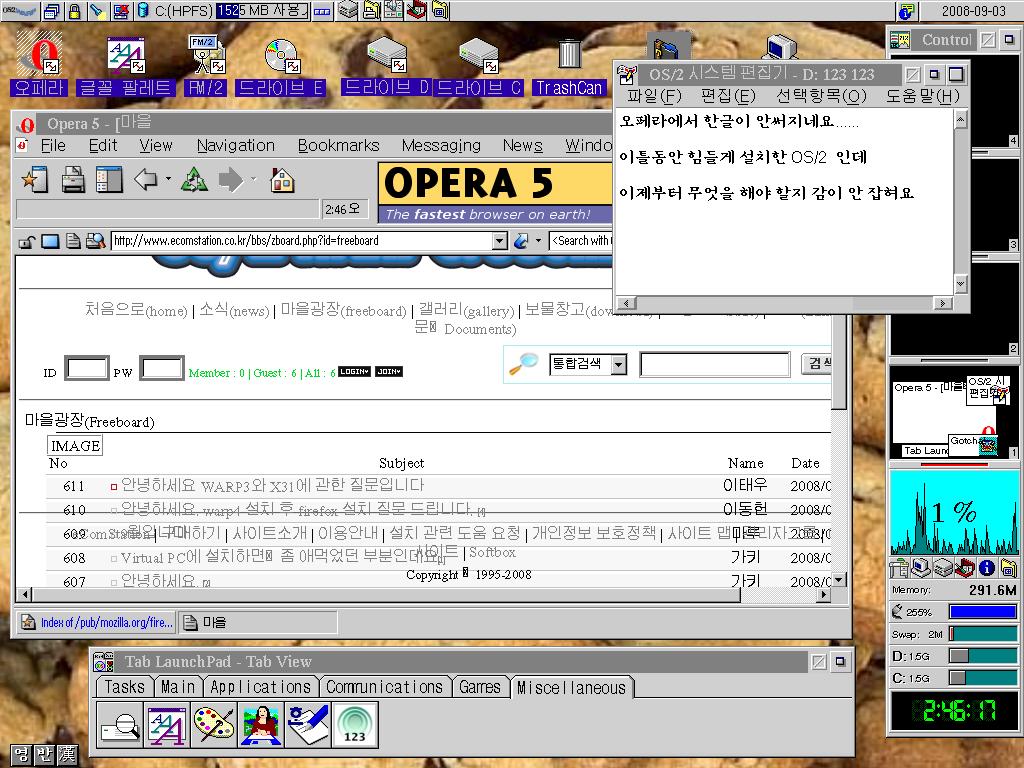Image resolution: width=1024 pixels, height=768 pixels.
Task: Launch the paint palette icon in Tab LaunchPad
Action: (214, 725)
